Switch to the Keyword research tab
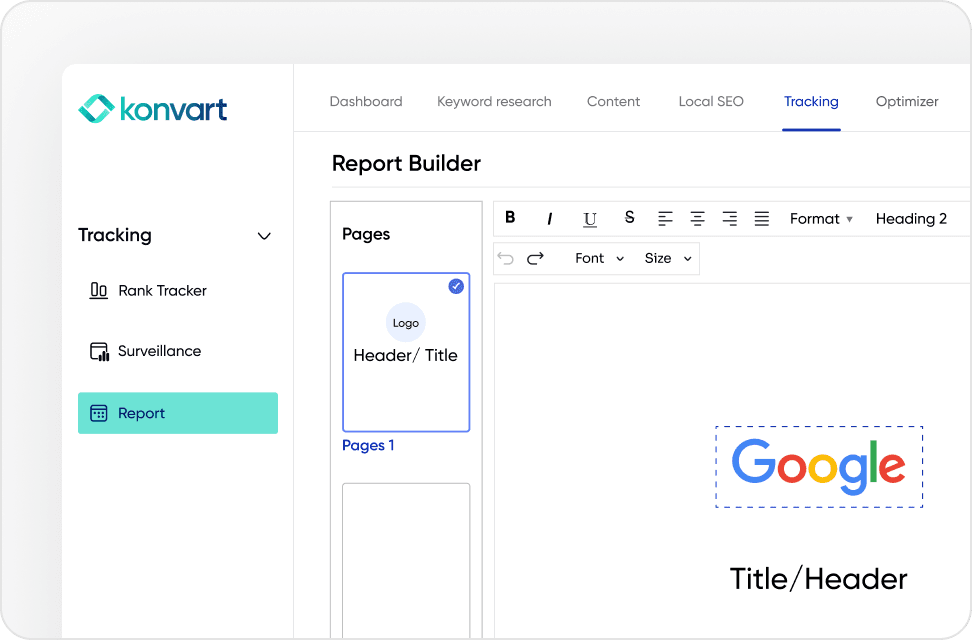The width and height of the screenshot is (972, 640). [494, 101]
